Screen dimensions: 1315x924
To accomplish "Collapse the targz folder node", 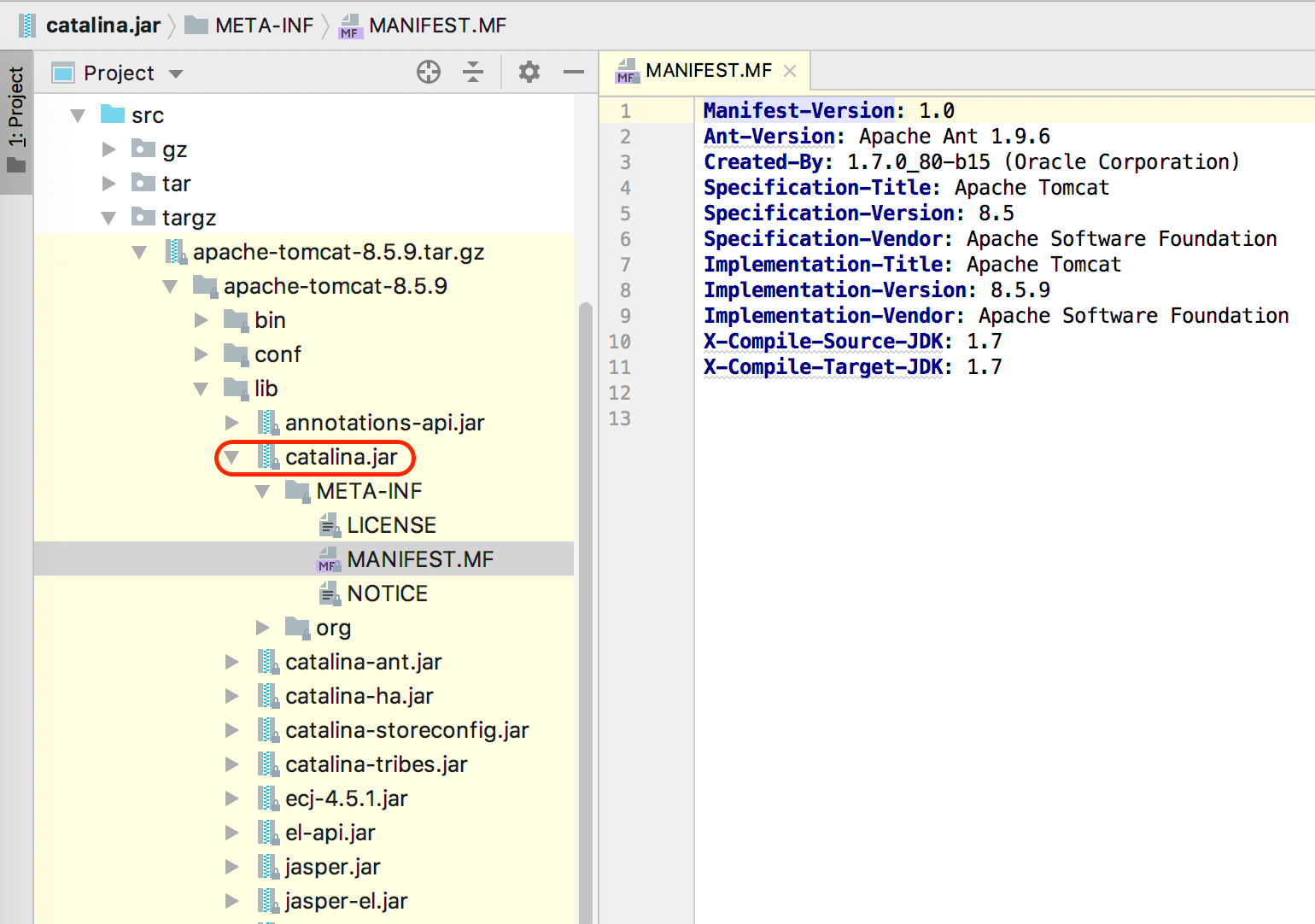I will point(109,217).
